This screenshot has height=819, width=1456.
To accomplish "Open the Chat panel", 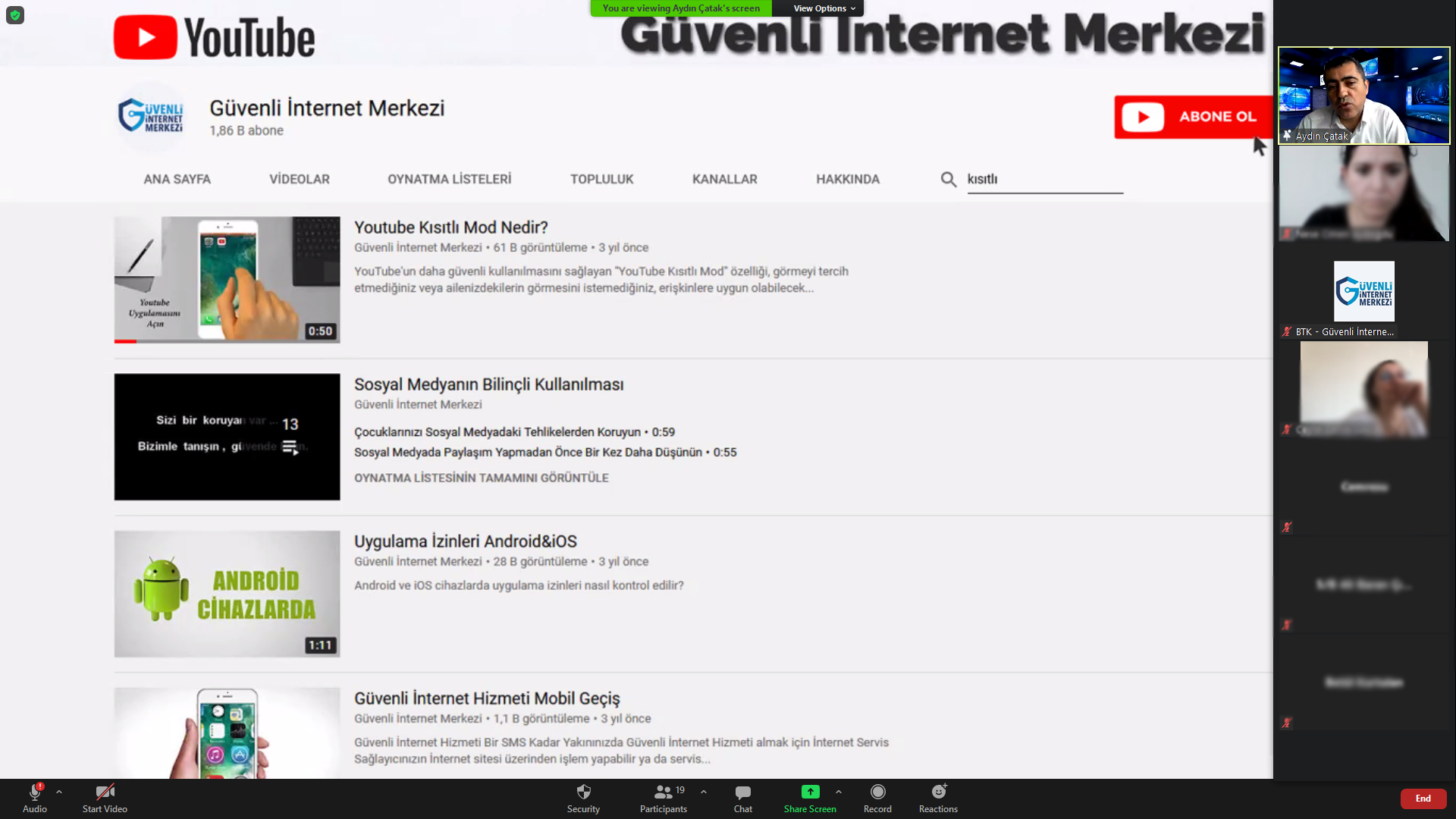I will 743,799.
